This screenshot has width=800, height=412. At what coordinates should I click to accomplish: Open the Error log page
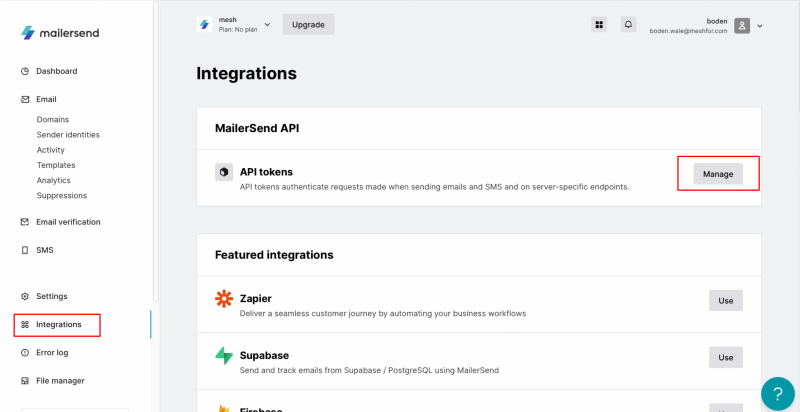click(53, 353)
